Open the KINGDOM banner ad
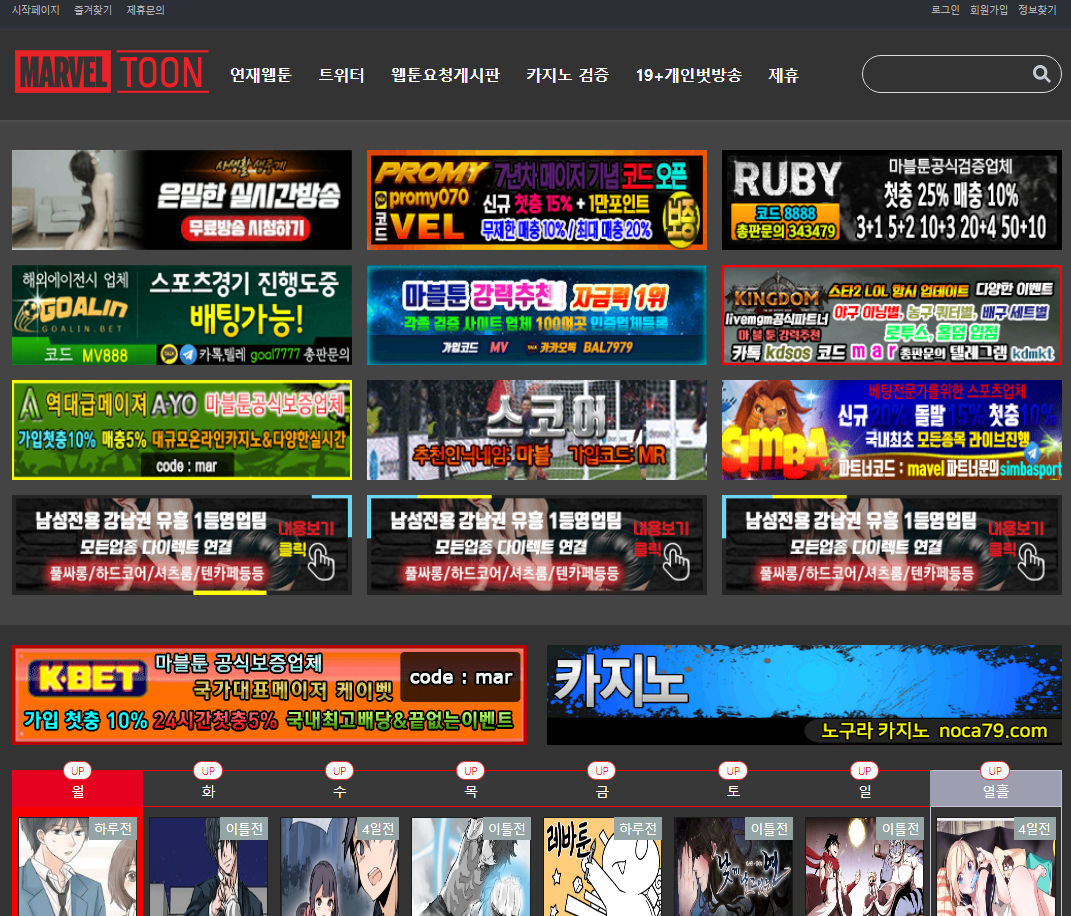Image resolution: width=1071 pixels, height=916 pixels. click(892, 315)
